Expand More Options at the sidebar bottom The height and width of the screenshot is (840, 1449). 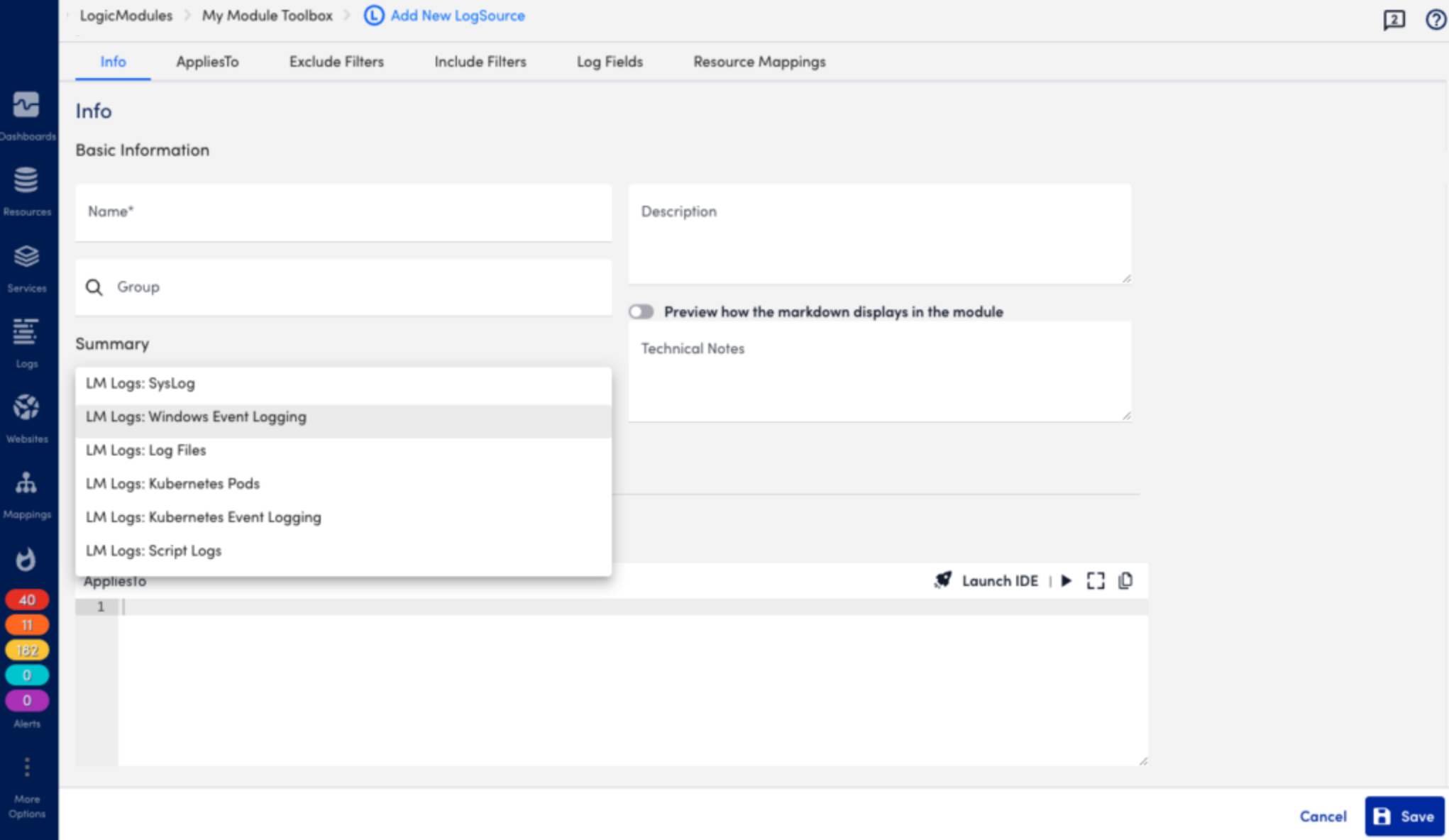[27, 767]
